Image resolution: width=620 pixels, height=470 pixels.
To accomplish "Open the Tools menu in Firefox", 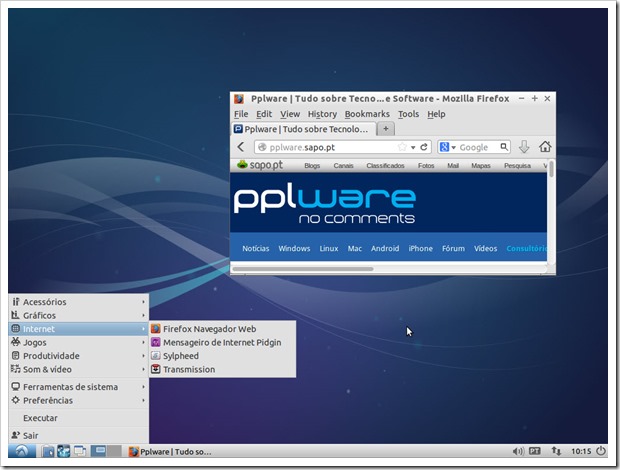I will tap(408, 114).
